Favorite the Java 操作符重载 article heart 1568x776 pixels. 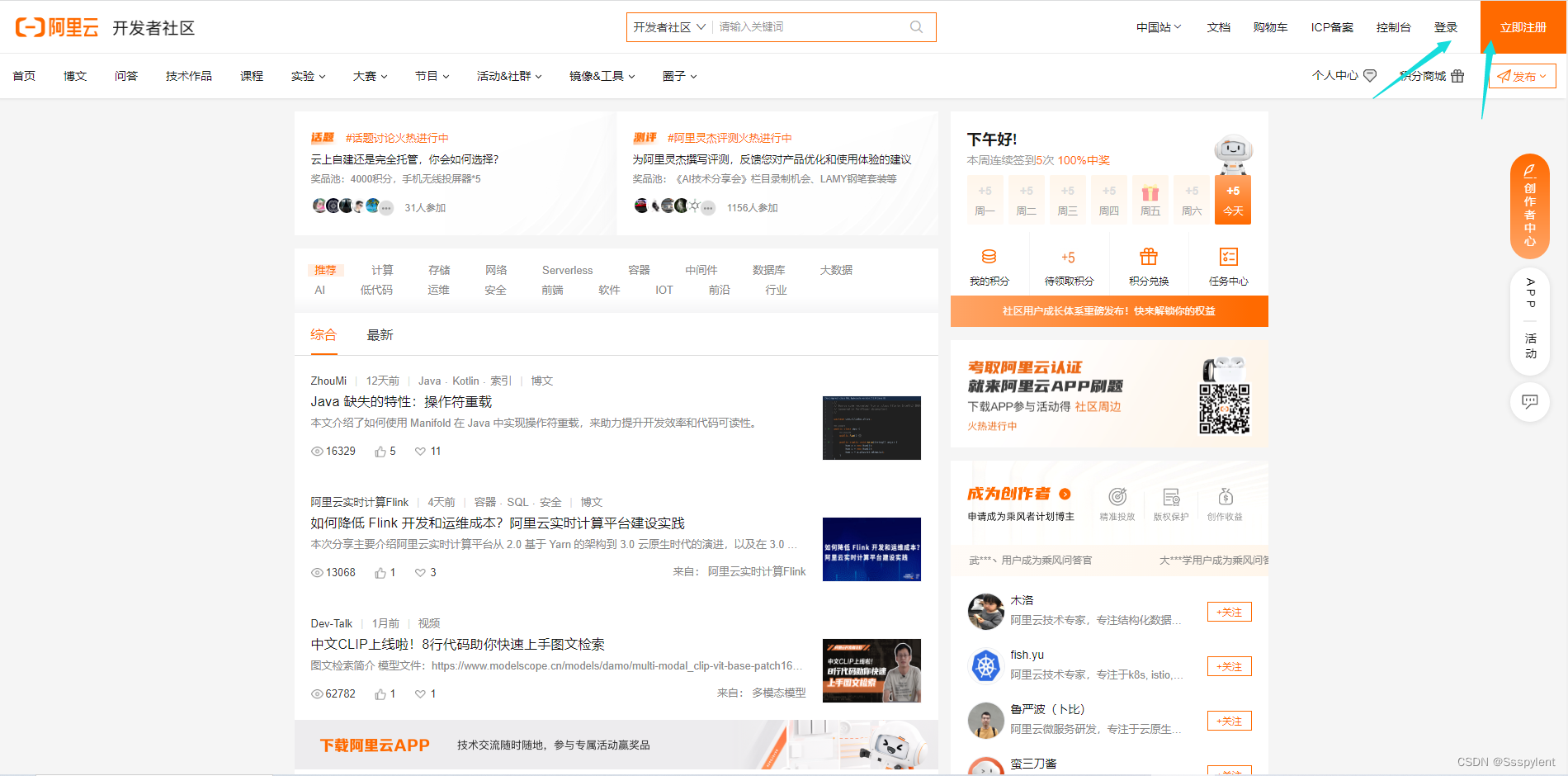click(x=420, y=452)
